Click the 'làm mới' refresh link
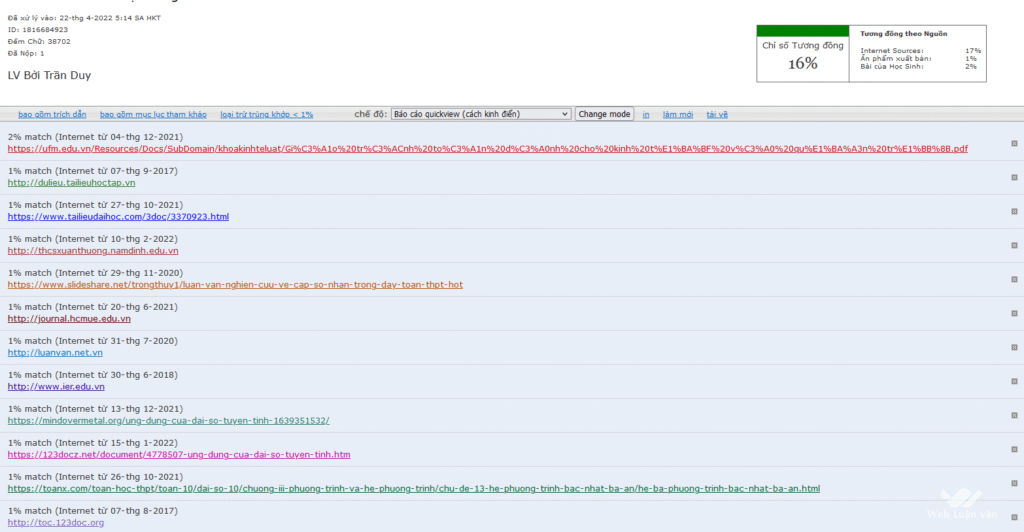This screenshot has height=532, width=1024. pyautogui.click(x=677, y=115)
